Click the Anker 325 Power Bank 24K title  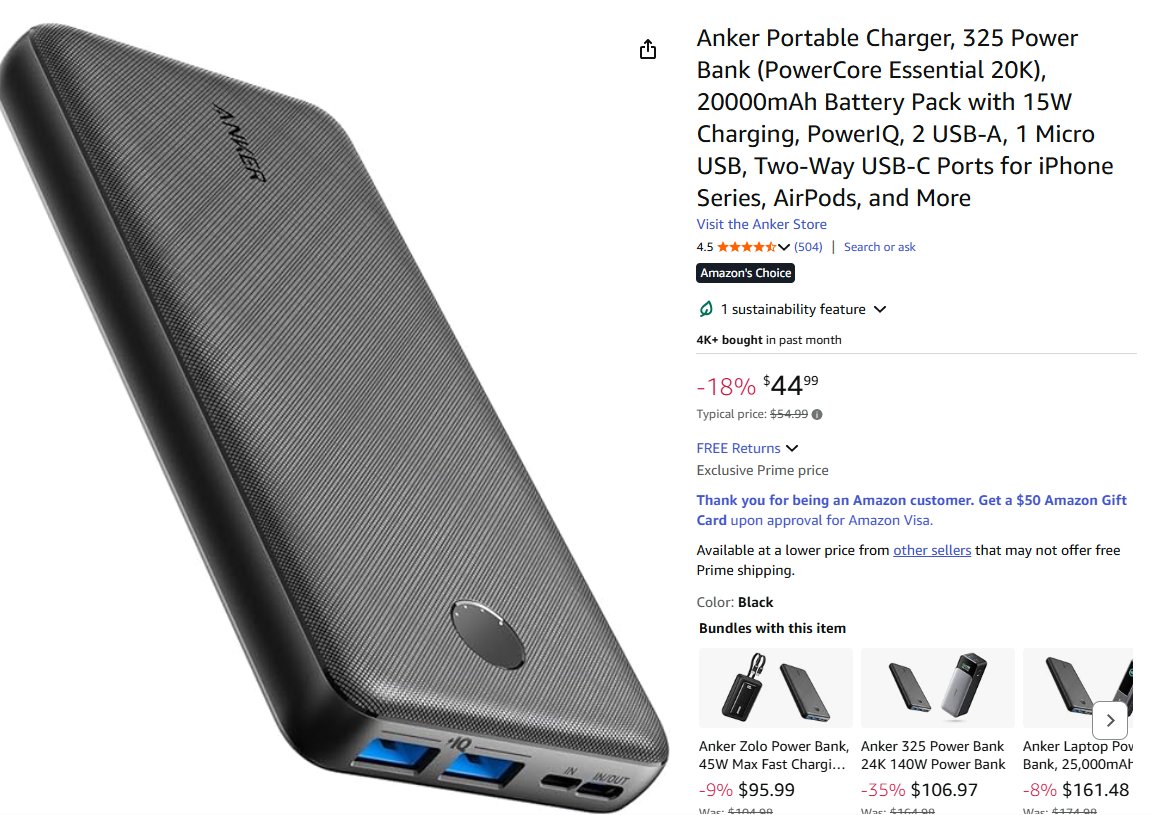click(x=933, y=755)
